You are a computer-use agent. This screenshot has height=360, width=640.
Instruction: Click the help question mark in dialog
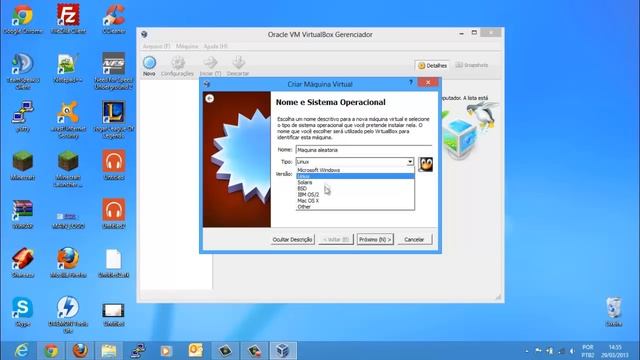tap(411, 82)
